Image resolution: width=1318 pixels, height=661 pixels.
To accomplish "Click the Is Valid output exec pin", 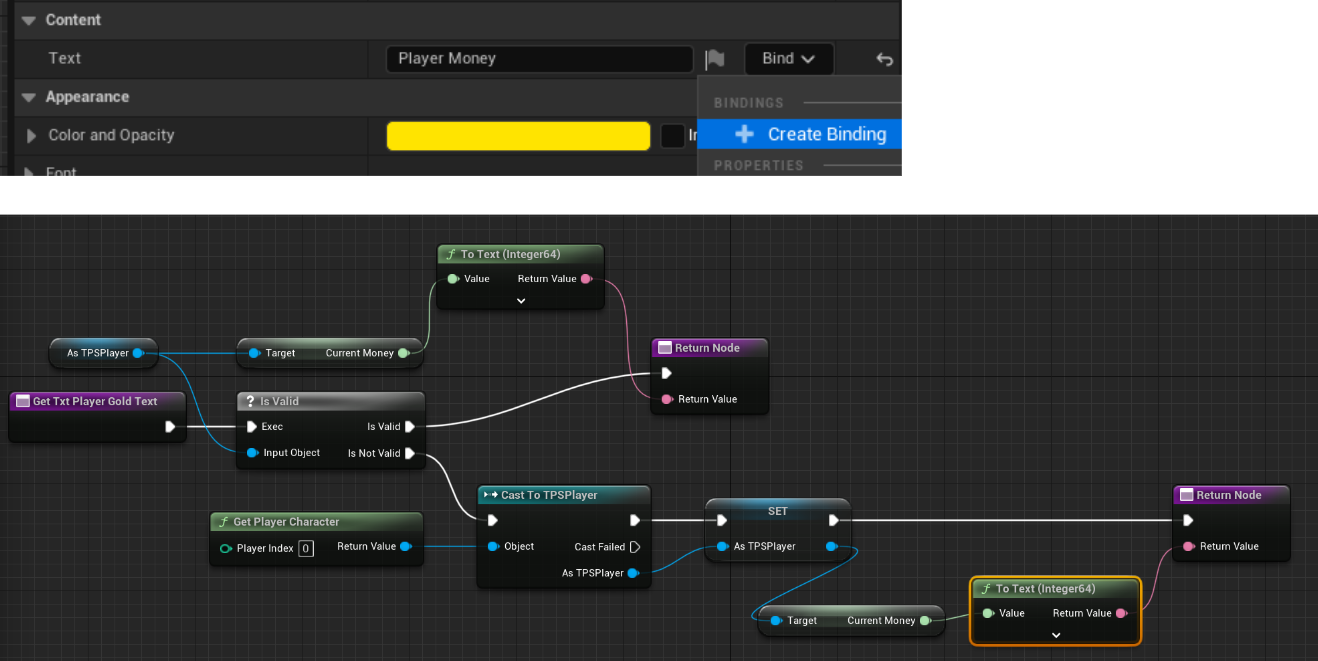I will [x=410, y=427].
